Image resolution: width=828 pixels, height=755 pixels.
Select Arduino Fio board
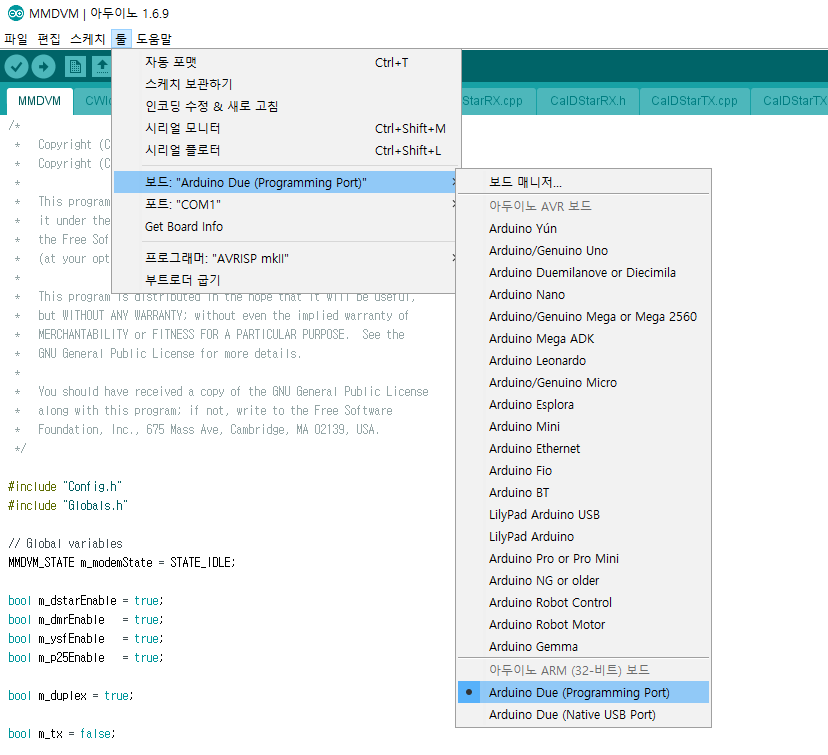click(583, 470)
